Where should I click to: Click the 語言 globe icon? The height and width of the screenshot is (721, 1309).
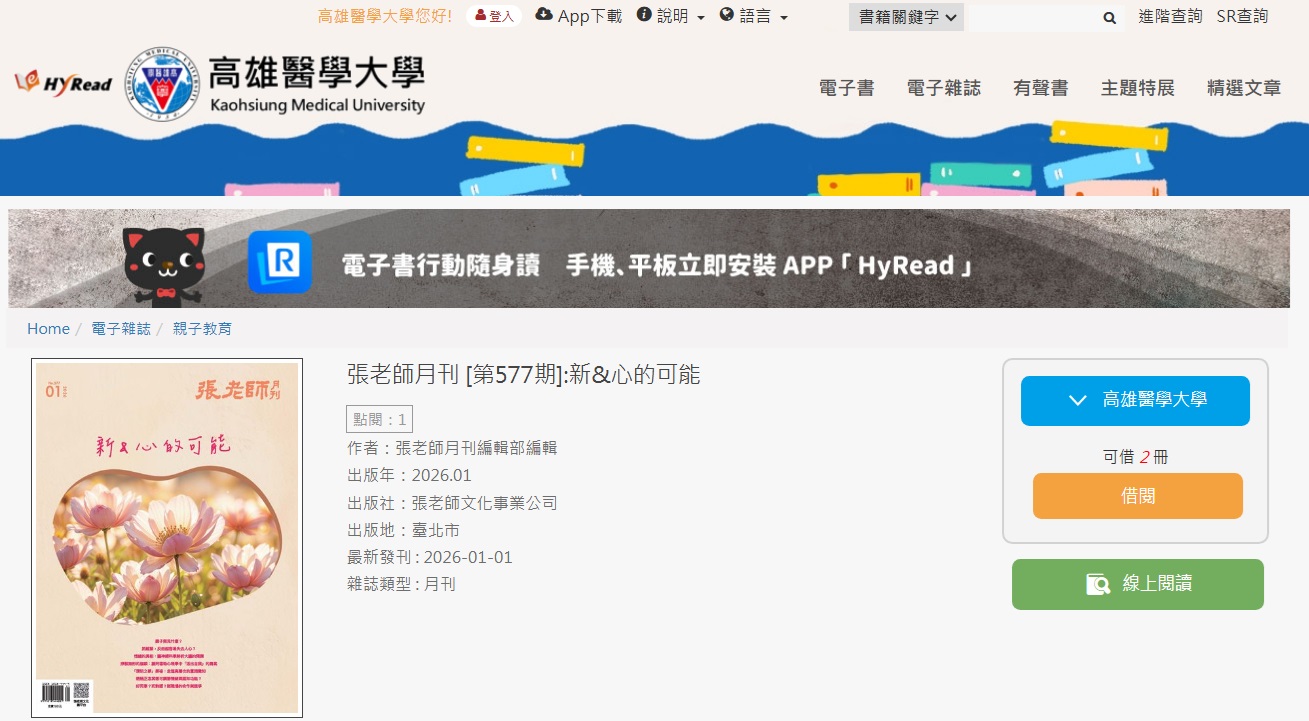(725, 15)
